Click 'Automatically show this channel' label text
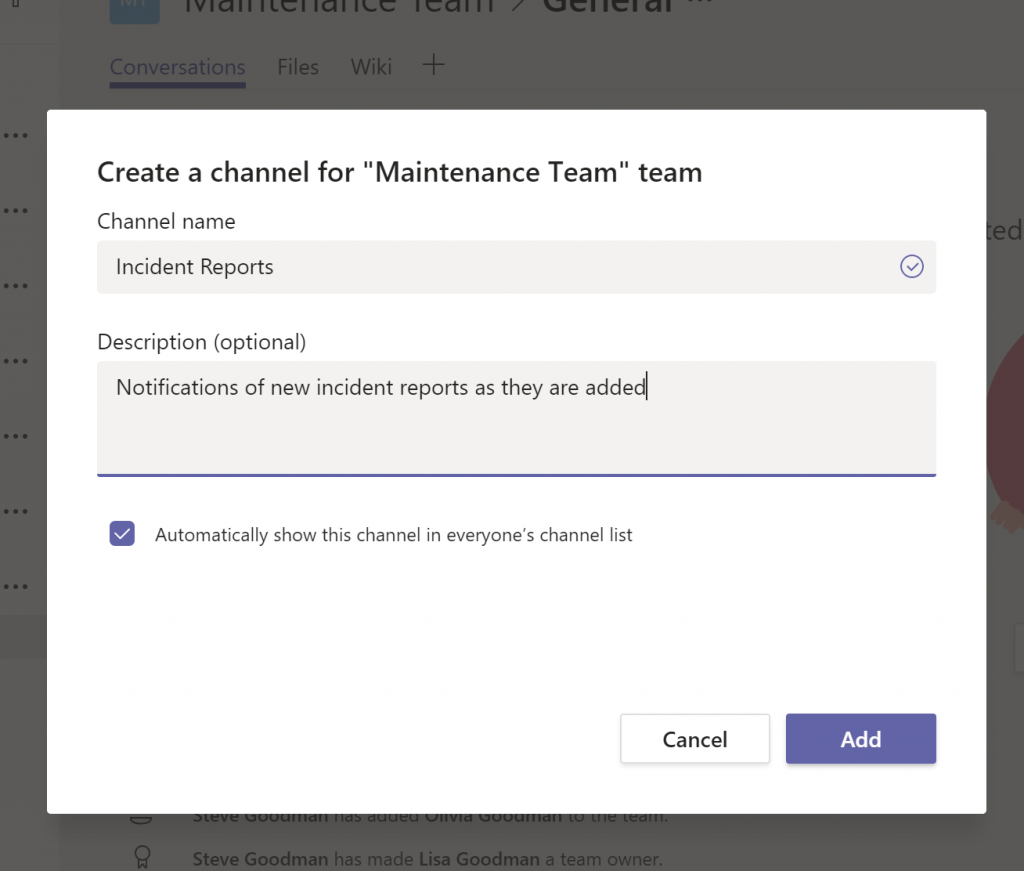This screenshot has height=871, width=1024. [x=393, y=535]
